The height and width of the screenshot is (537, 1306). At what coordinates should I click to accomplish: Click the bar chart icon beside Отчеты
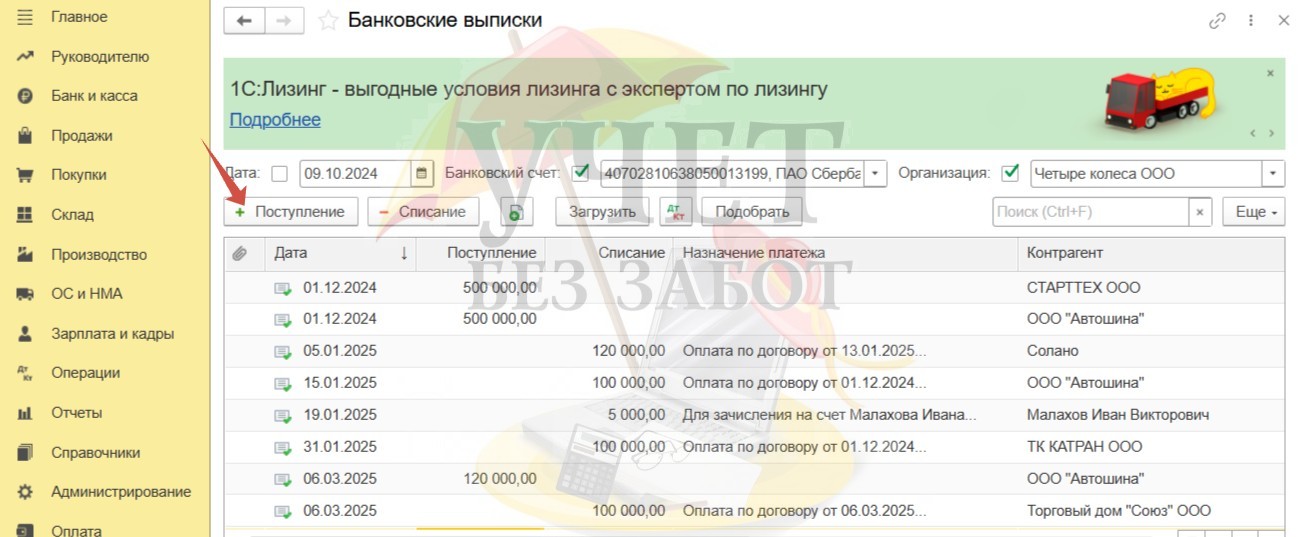26,412
